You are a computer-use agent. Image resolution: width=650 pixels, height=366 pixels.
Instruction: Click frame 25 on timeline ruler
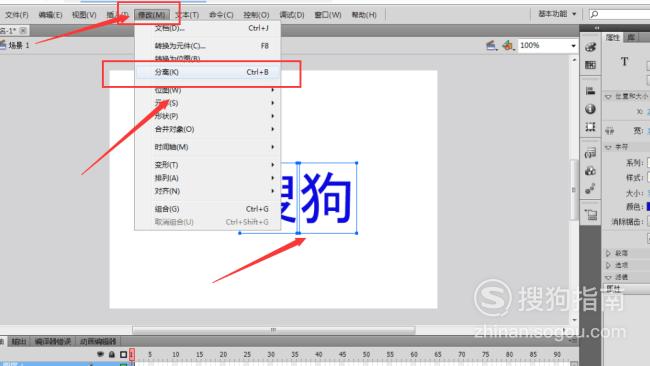pyautogui.click(x=247, y=355)
